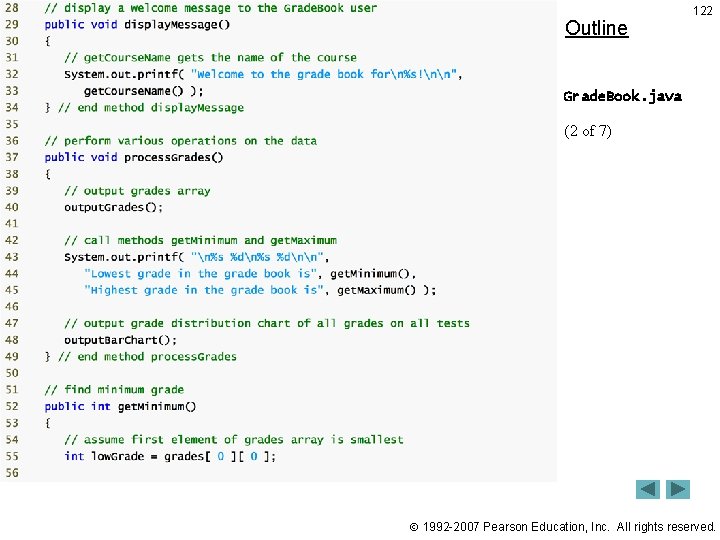The image size is (720, 540).
Task: Click line number 37
Action: point(12,157)
